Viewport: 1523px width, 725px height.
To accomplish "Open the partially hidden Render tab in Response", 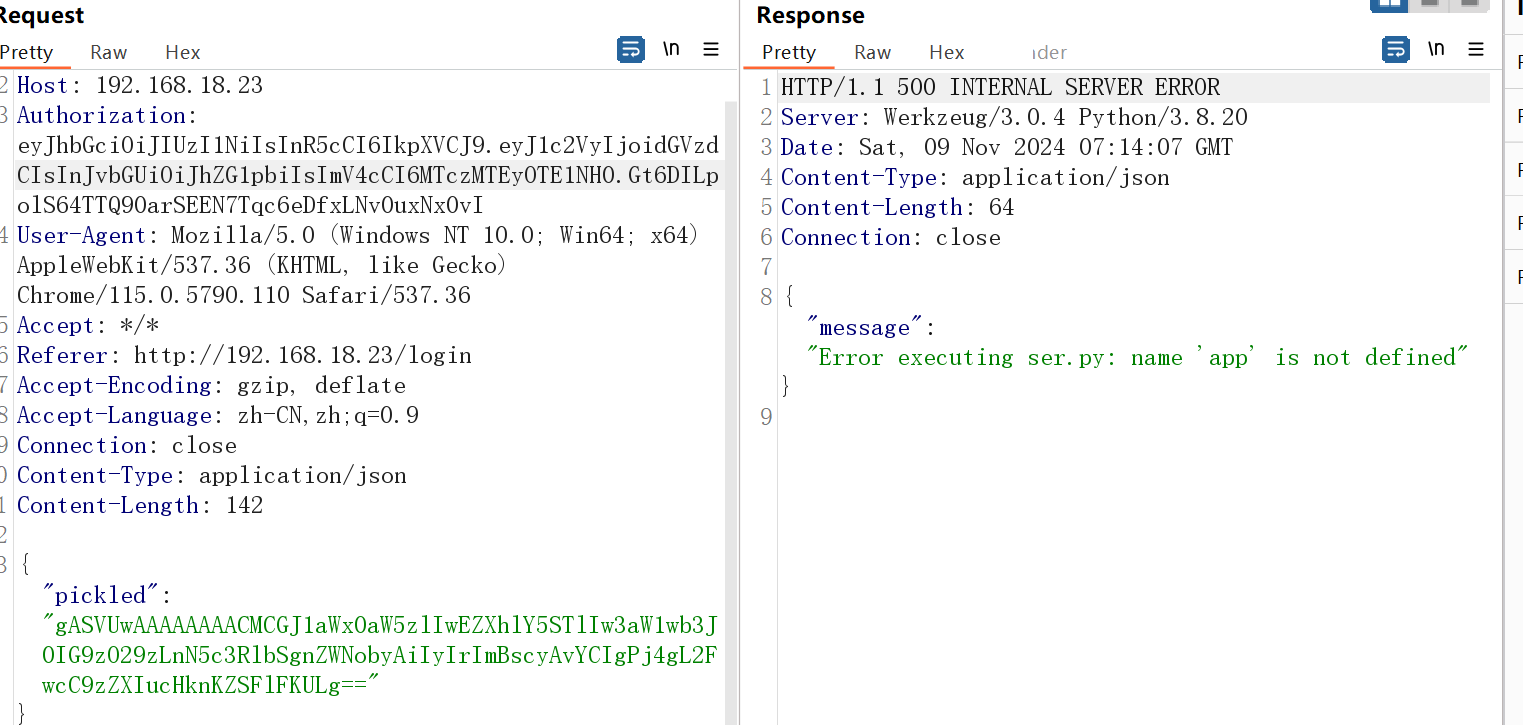I will pyautogui.click(x=1049, y=52).
